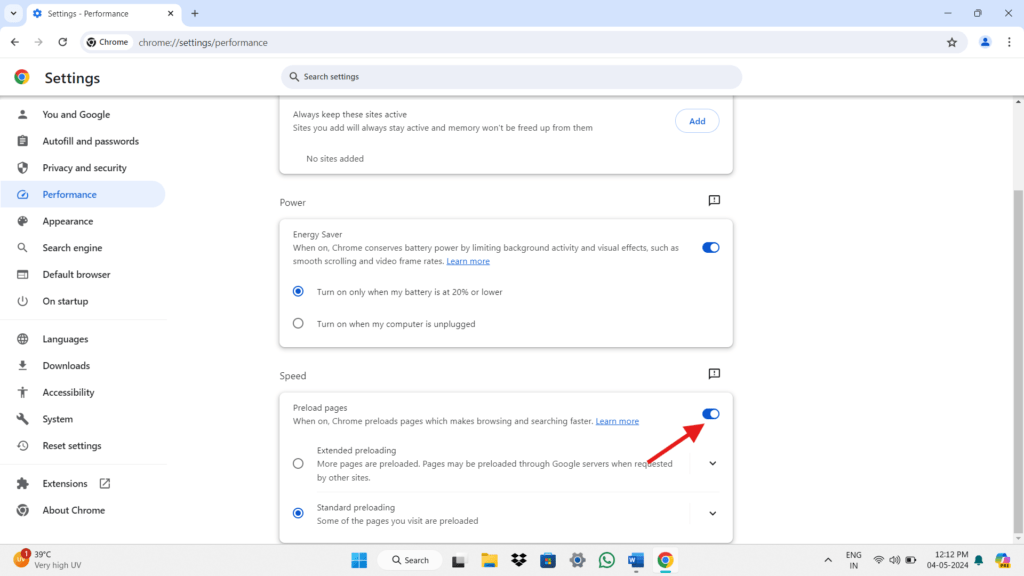Send feedback for Speed section
Image resolution: width=1024 pixels, height=576 pixels.
pos(714,374)
